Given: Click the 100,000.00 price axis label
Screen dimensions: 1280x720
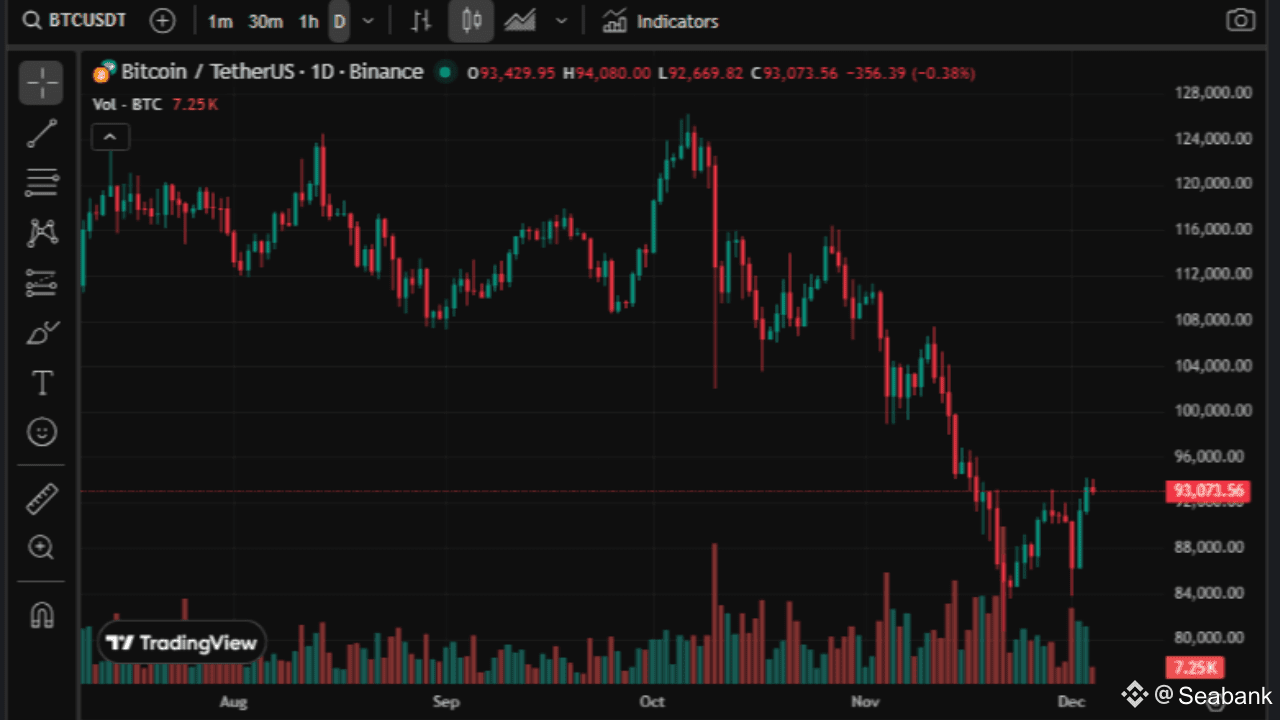Looking at the screenshot, I should tap(1213, 410).
